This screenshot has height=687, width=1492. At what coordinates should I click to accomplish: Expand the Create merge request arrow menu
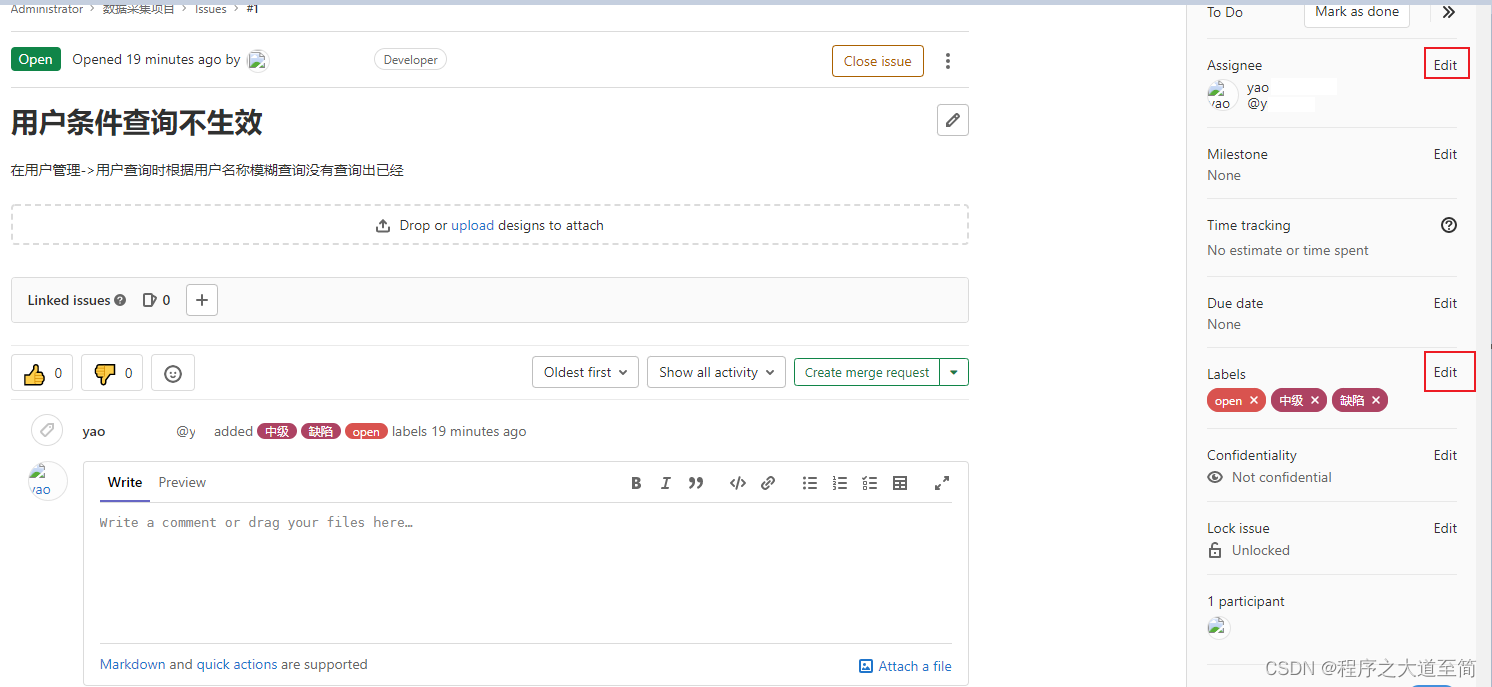954,372
